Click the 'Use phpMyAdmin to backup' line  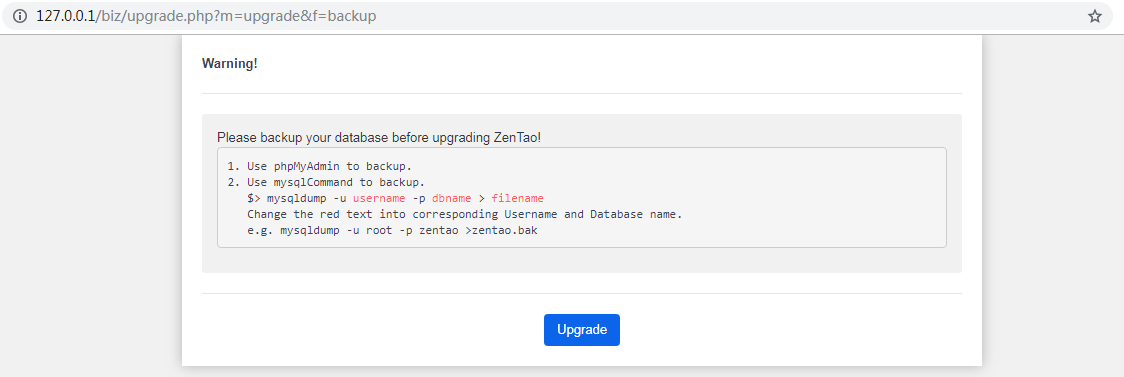(320, 166)
